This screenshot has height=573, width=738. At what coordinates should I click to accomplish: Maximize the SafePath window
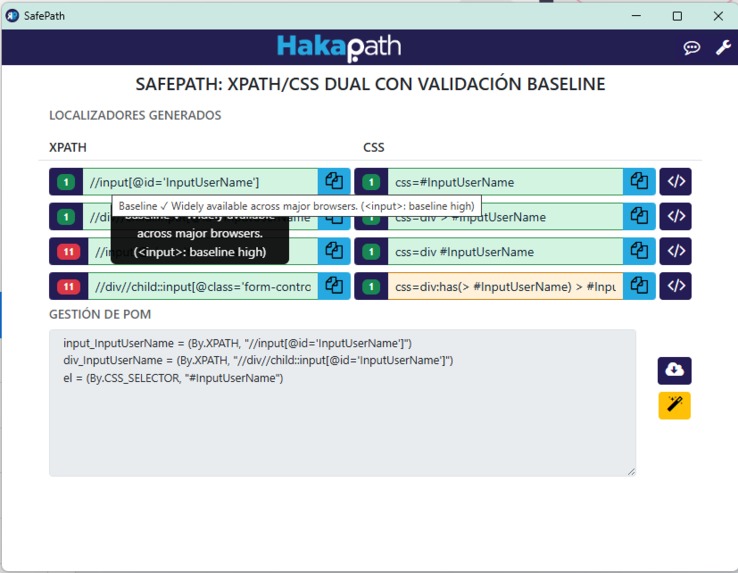(x=677, y=16)
